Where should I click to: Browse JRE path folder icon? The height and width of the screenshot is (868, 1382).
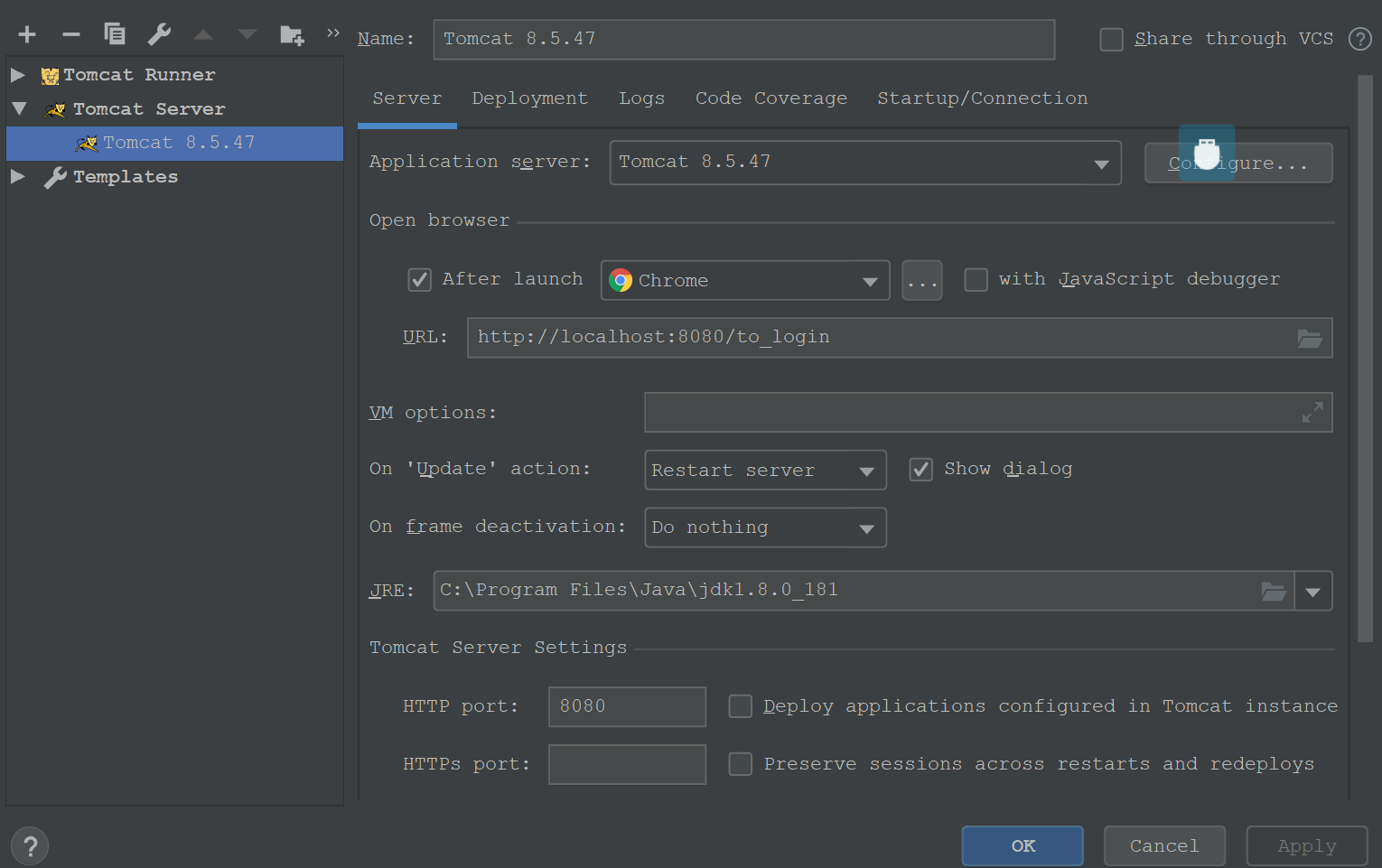pos(1274,592)
